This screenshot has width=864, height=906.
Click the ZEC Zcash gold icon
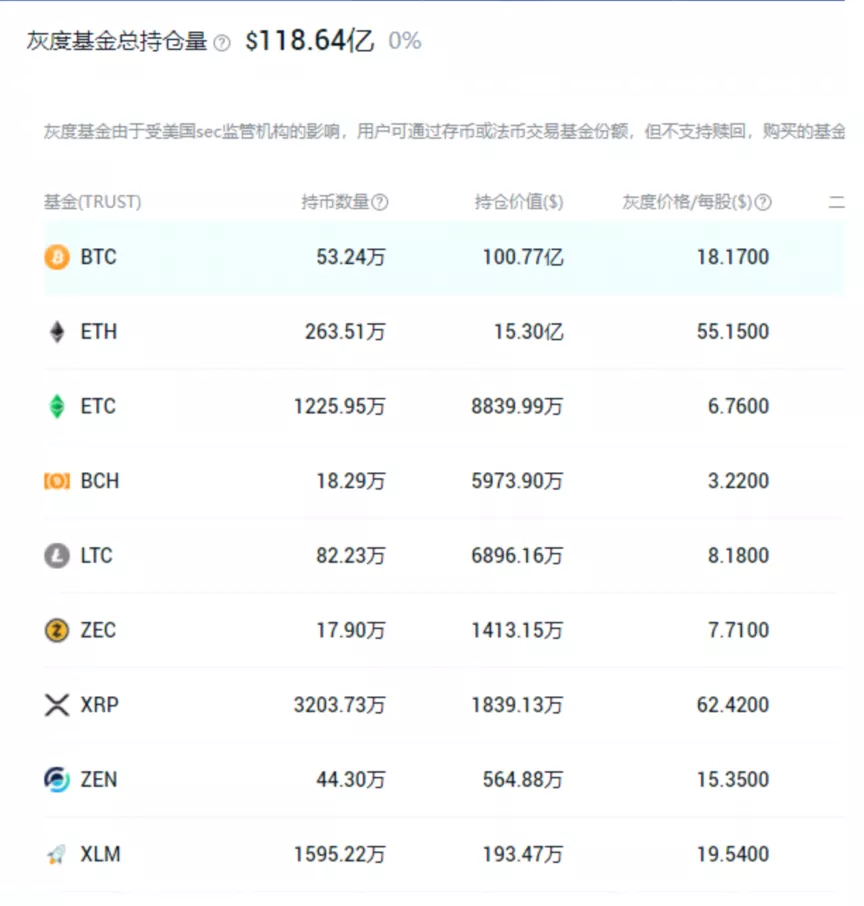pos(57,630)
